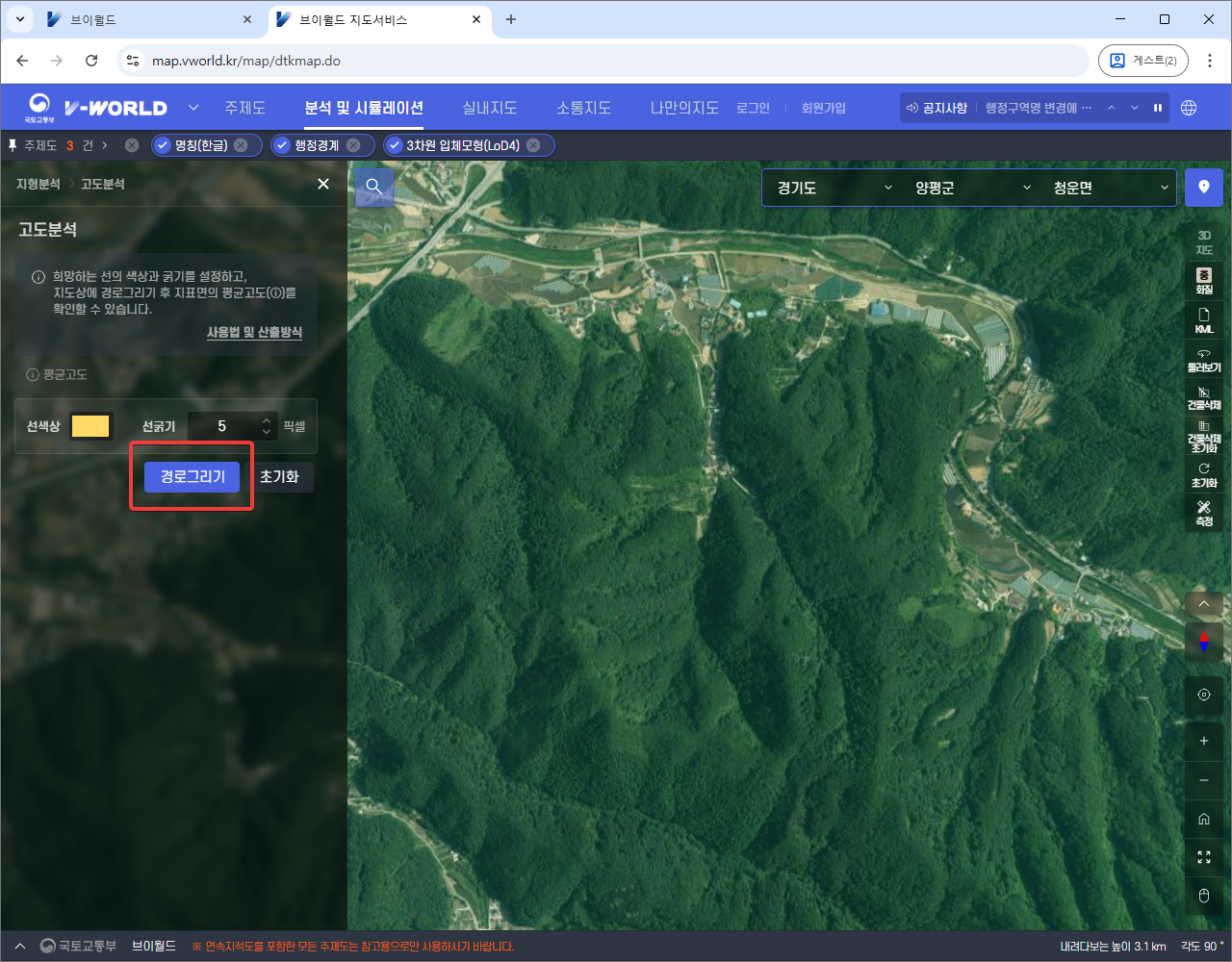Pick the yellow 선색상 color swatch
Screen dimensions: 1232x962
(90, 426)
